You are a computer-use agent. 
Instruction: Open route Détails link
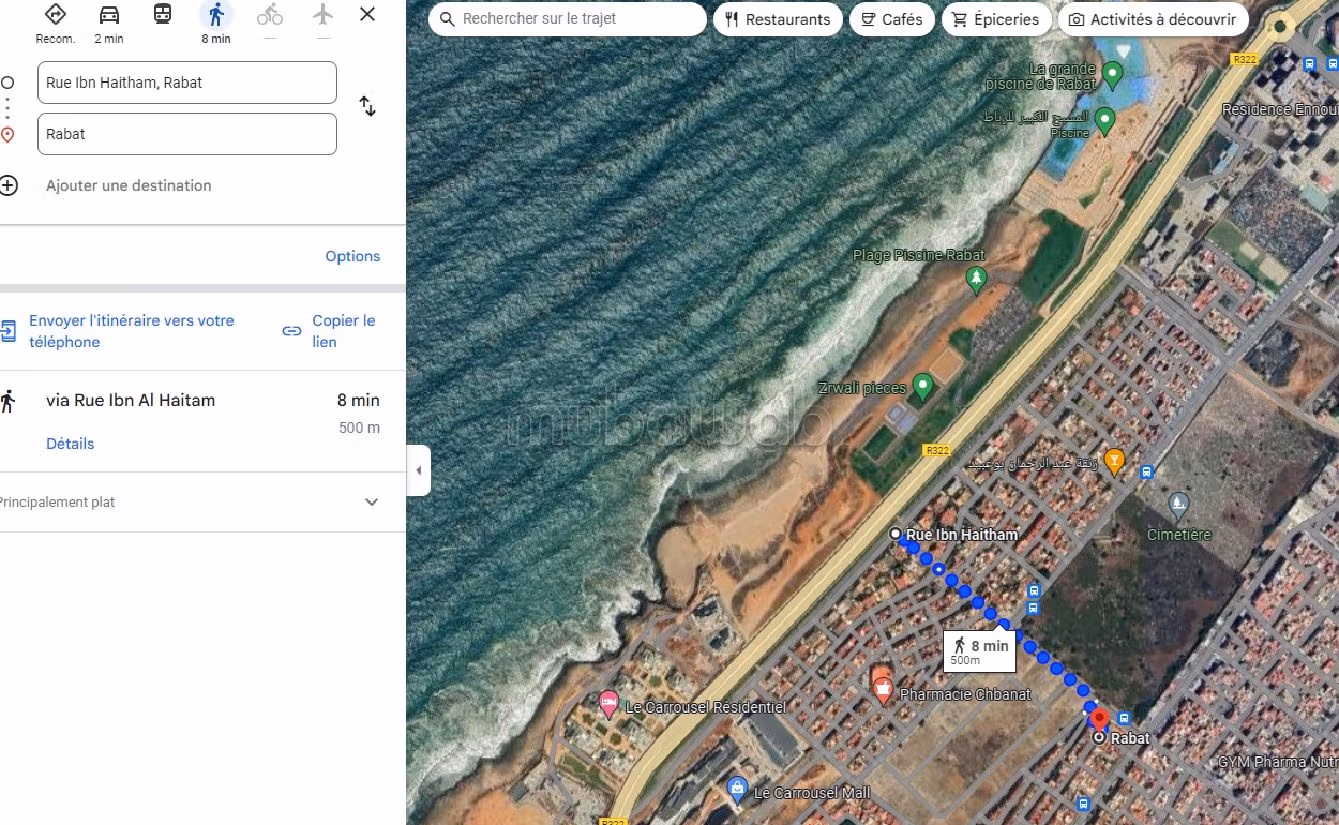click(x=70, y=443)
